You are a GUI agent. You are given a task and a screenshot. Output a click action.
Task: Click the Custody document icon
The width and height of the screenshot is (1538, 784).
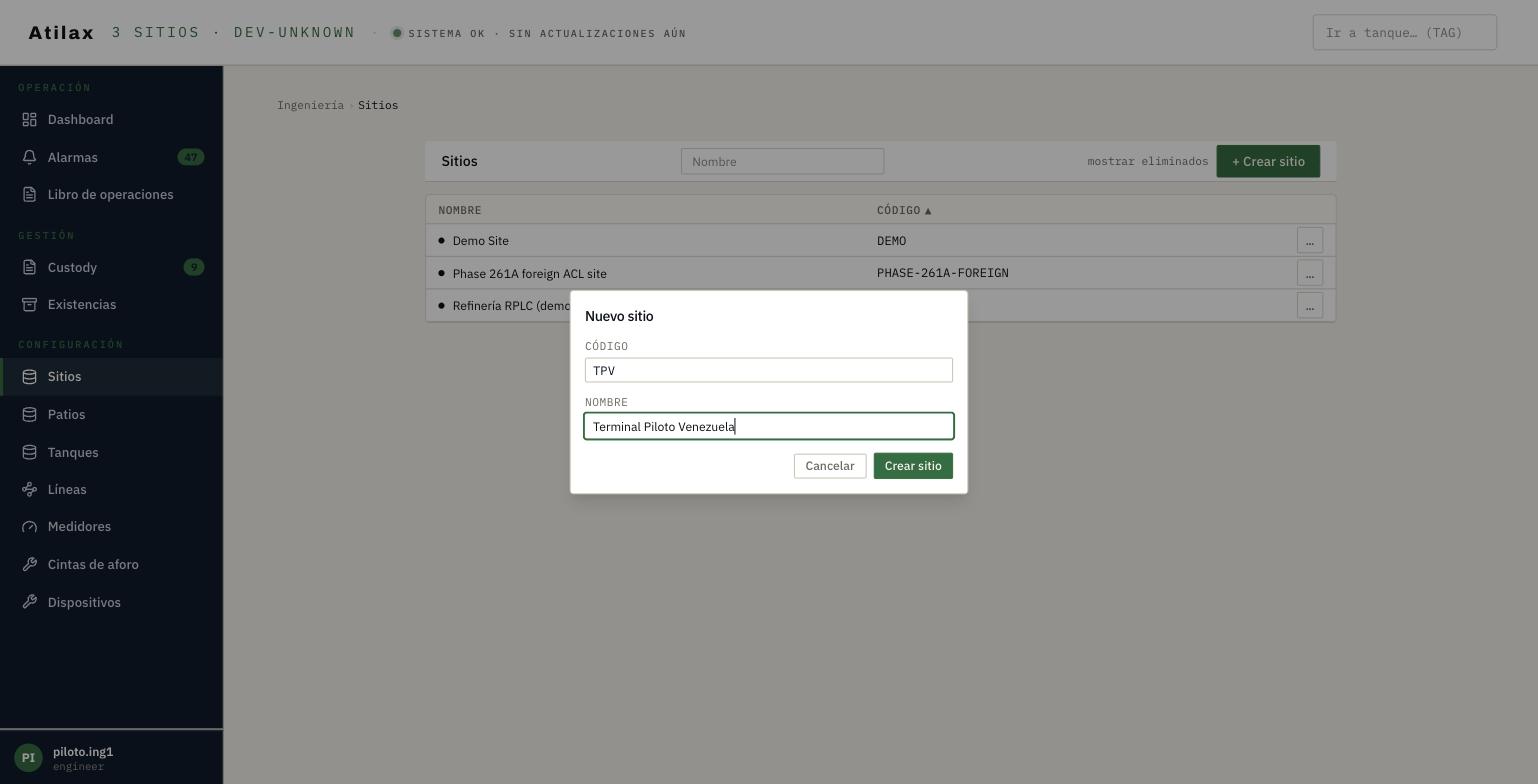[x=30, y=268]
